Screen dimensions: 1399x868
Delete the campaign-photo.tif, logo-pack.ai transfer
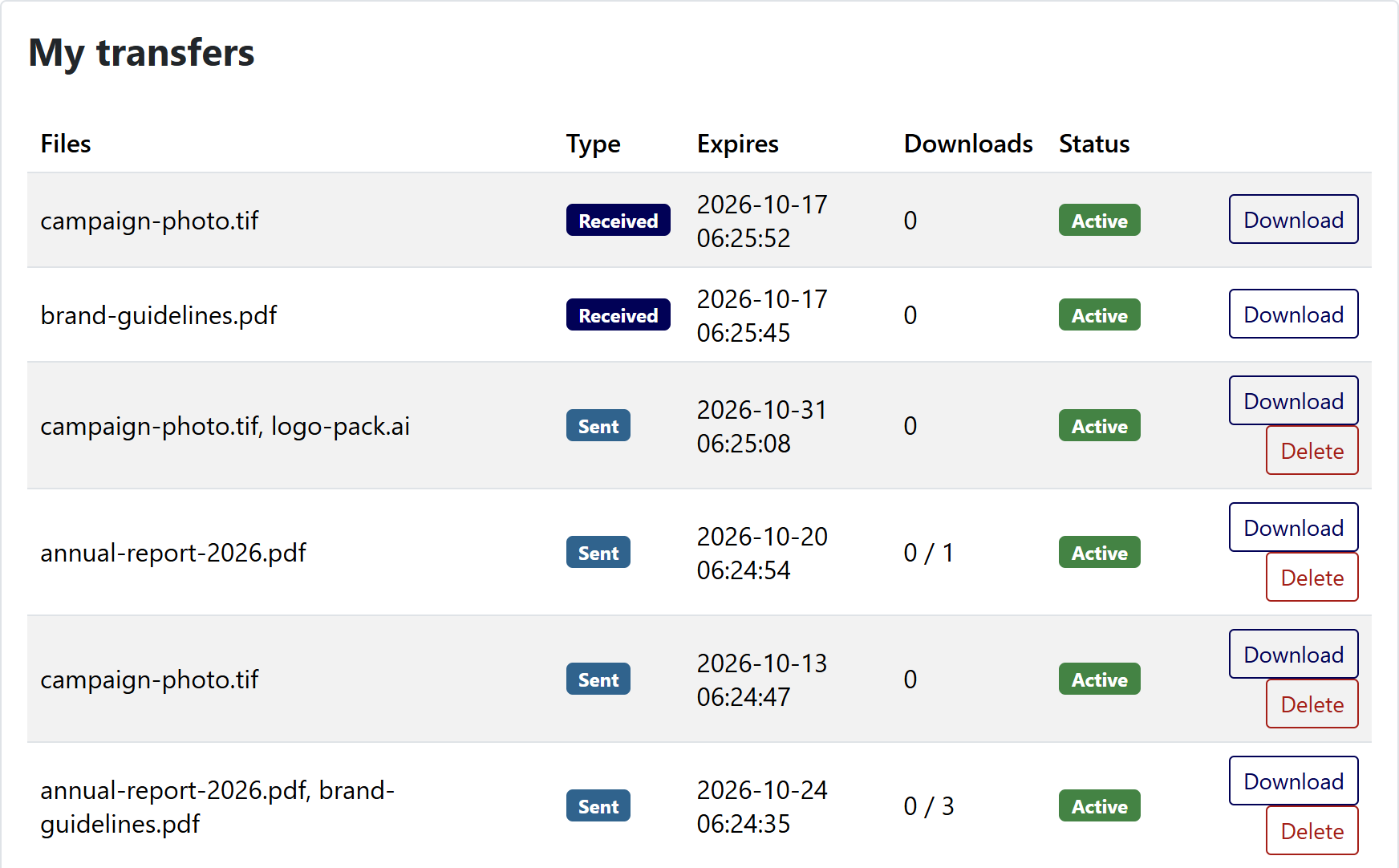pyautogui.click(x=1312, y=450)
